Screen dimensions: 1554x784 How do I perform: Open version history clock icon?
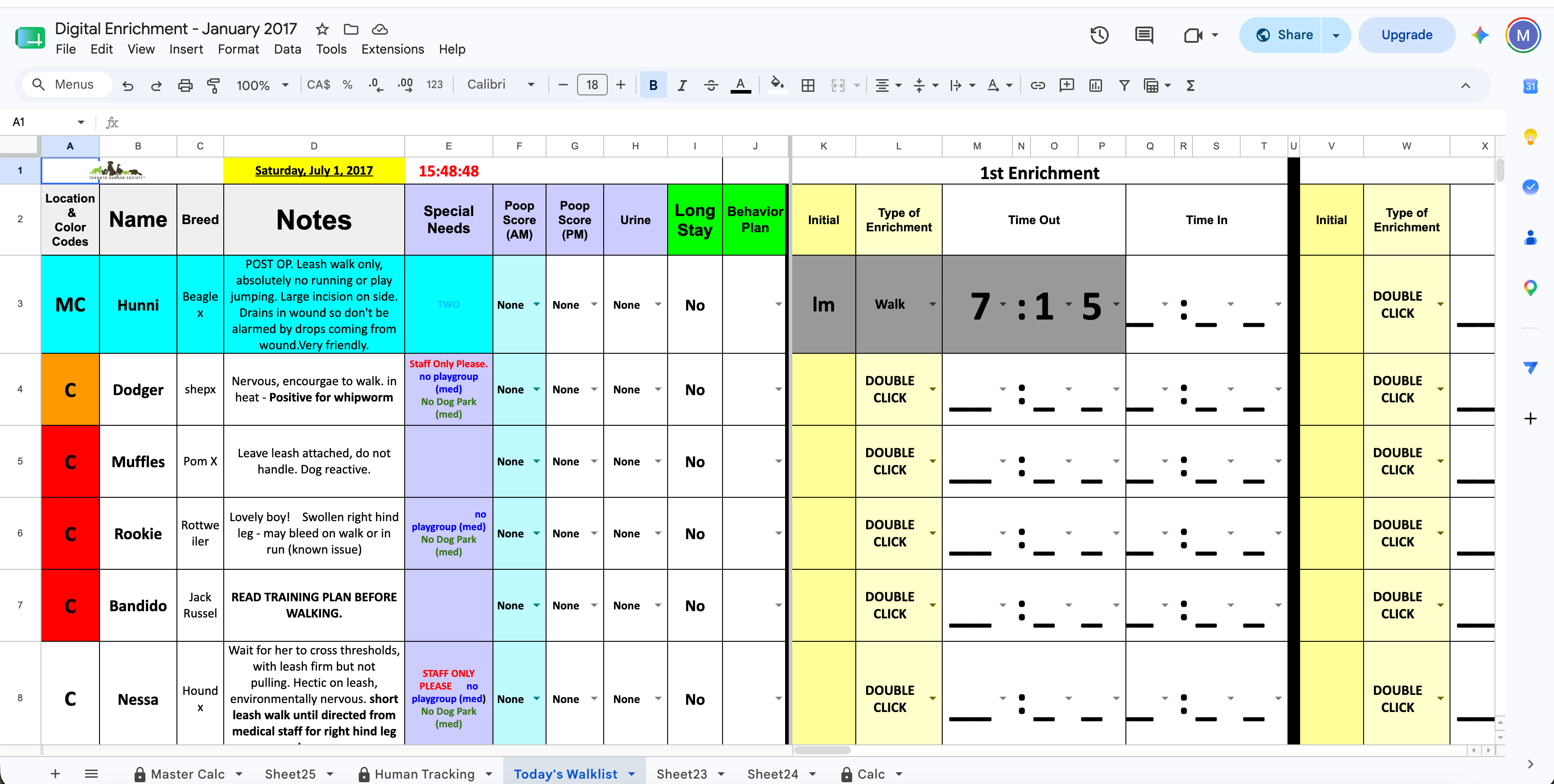[x=1100, y=35]
